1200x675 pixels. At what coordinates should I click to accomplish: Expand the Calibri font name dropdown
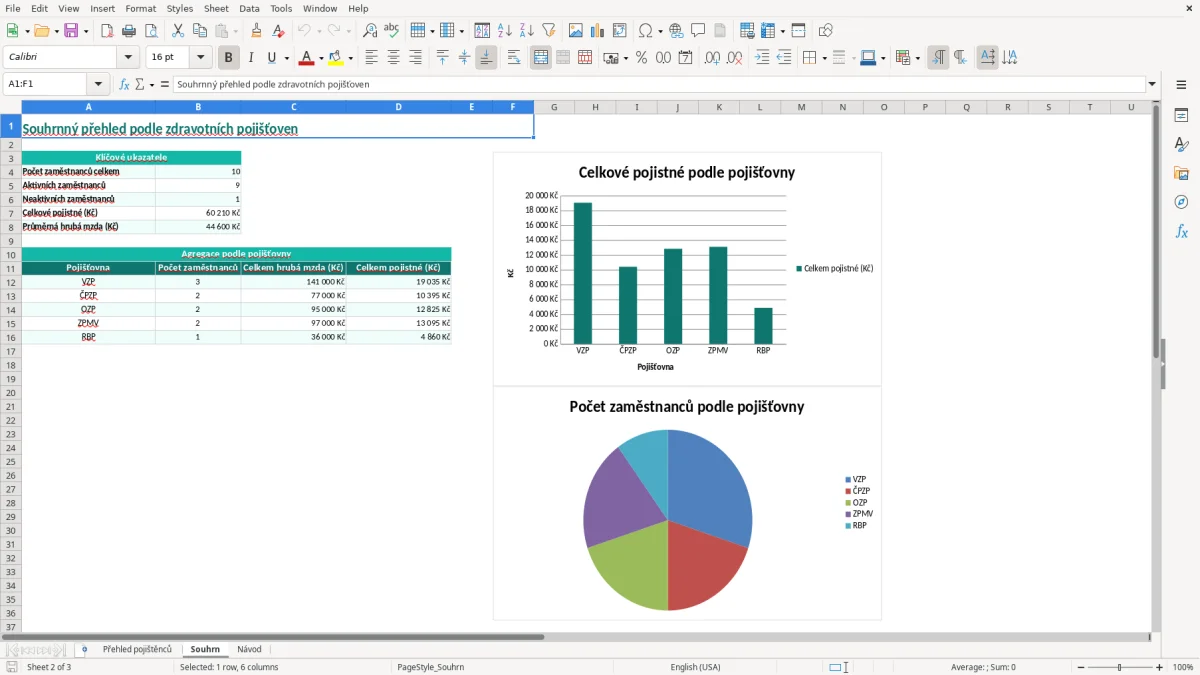point(128,58)
